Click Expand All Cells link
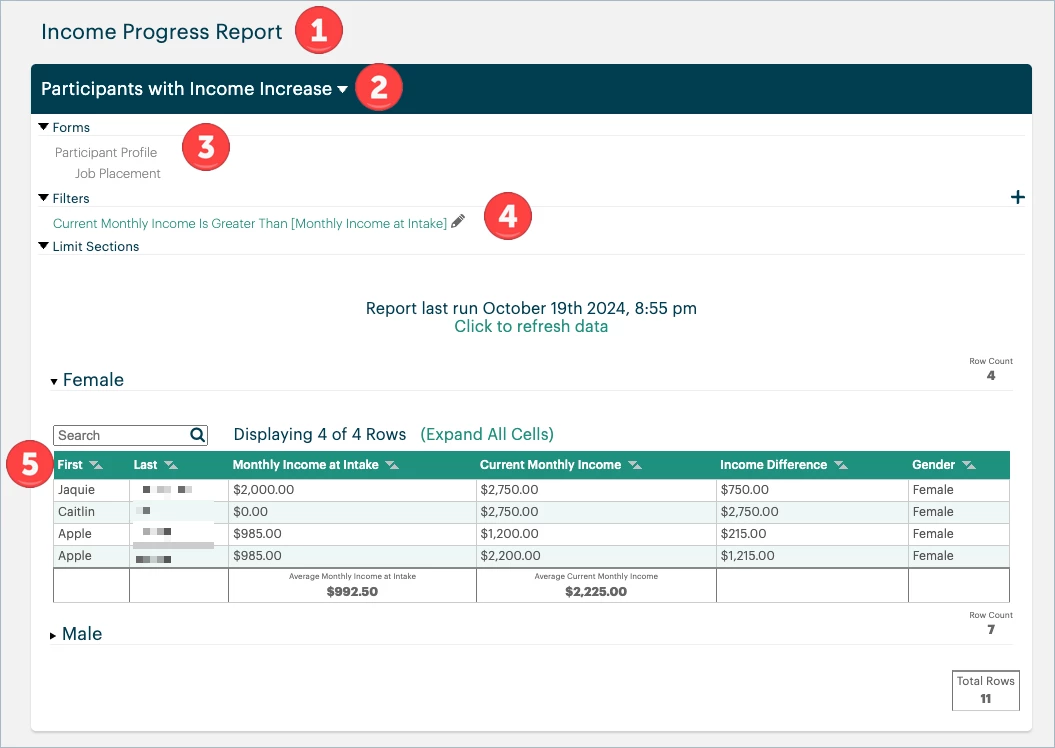This screenshot has height=748, width=1055. (x=487, y=435)
